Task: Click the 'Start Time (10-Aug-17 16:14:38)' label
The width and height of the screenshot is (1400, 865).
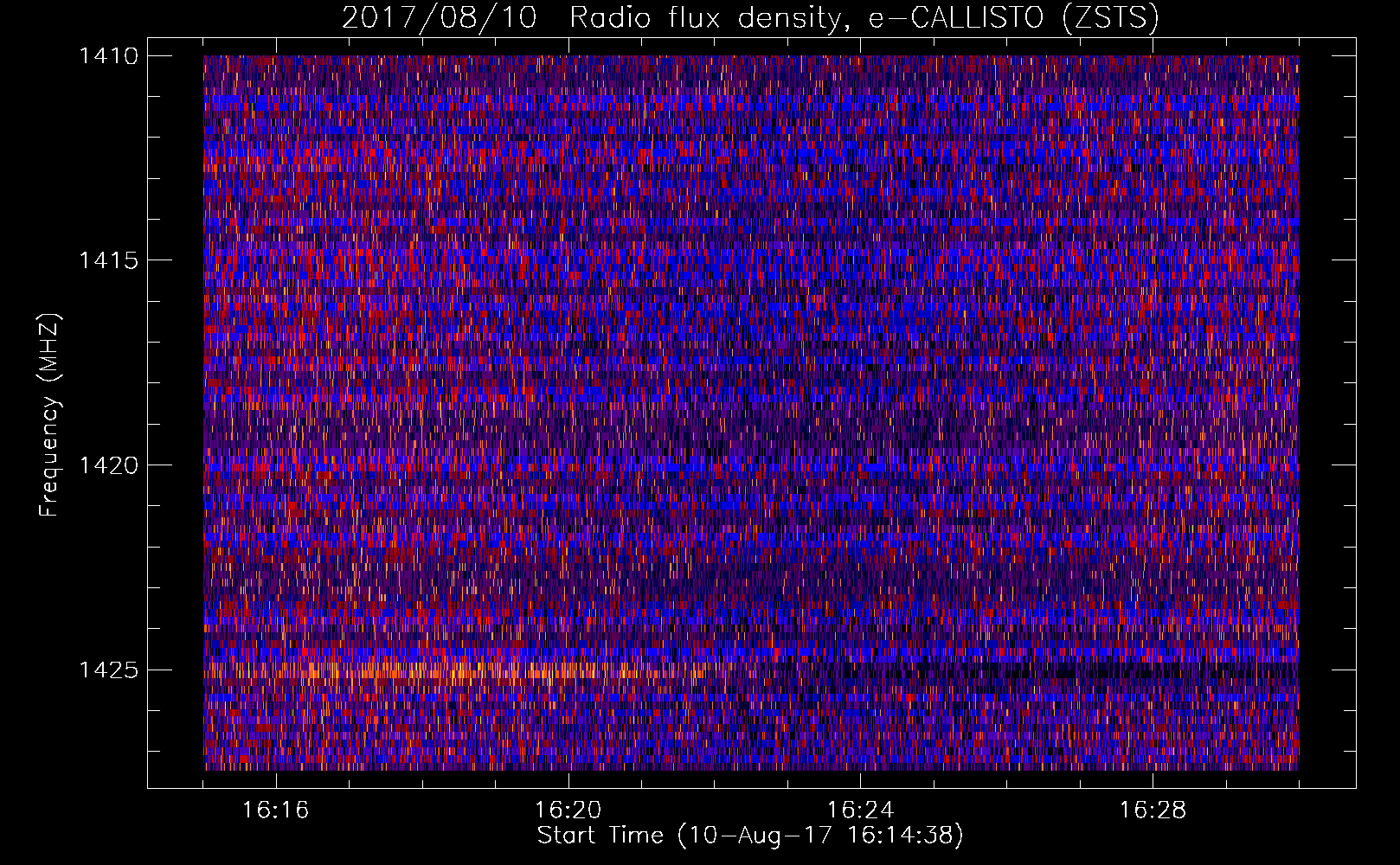Action: click(750, 836)
